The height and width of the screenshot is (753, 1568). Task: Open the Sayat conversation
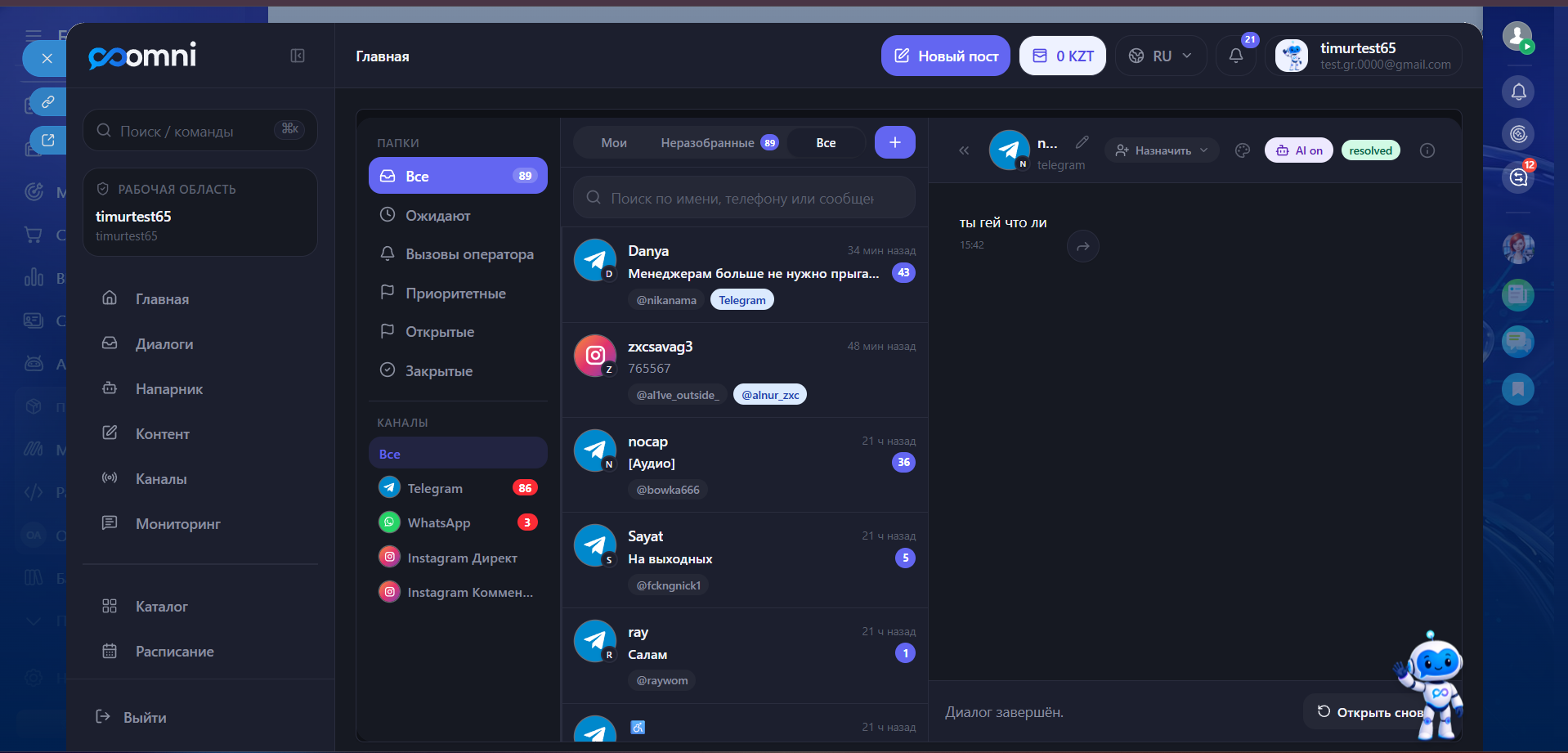745,560
